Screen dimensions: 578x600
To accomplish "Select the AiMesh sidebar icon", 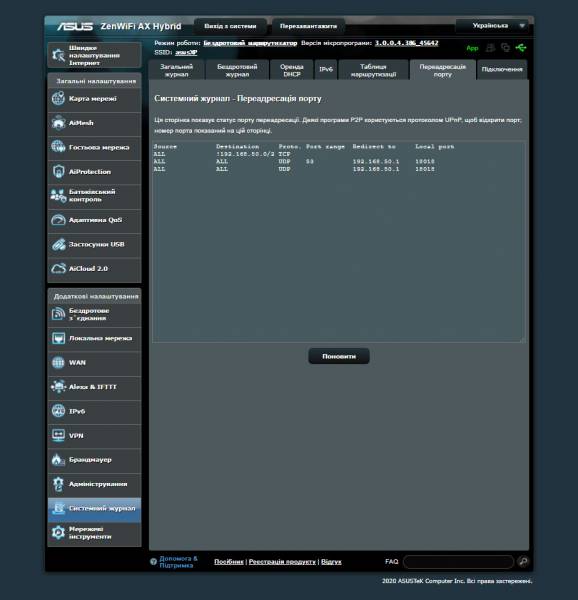I will [x=58, y=123].
